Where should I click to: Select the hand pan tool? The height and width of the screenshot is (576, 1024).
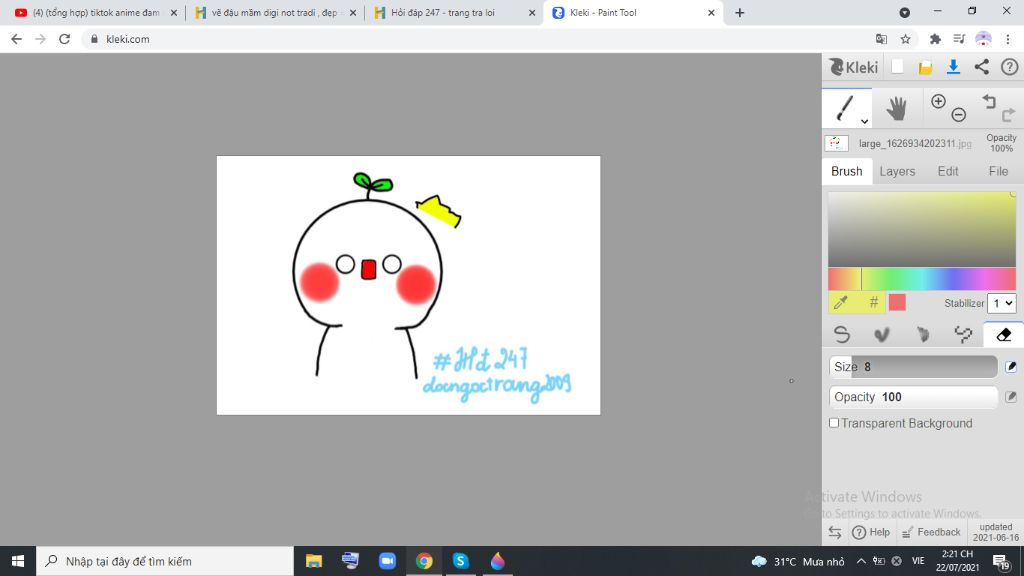[x=897, y=108]
